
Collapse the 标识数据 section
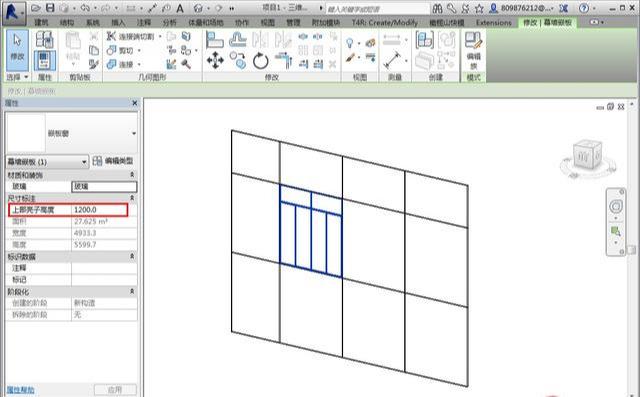point(132,256)
